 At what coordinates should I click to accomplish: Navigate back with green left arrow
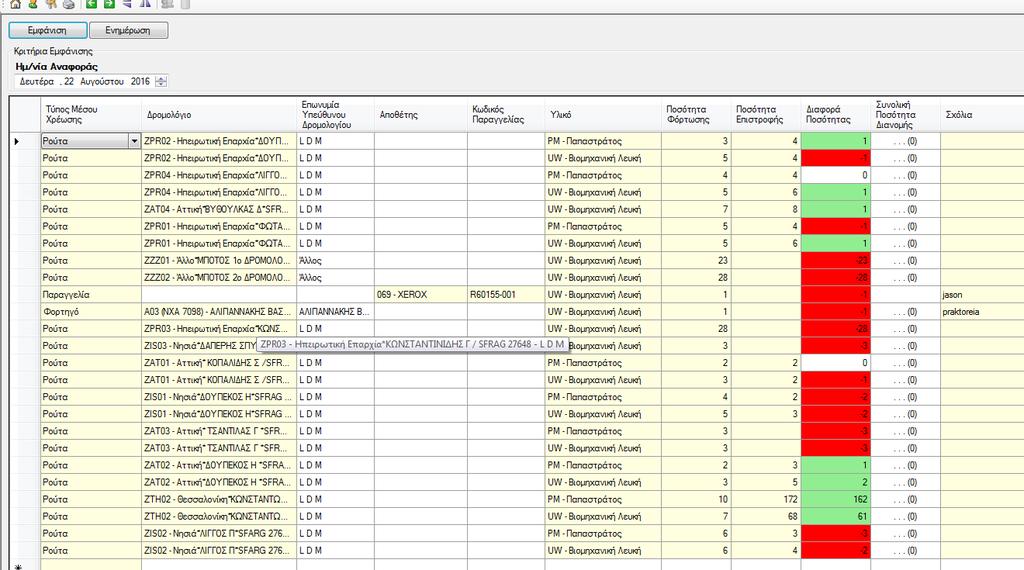point(91,3)
